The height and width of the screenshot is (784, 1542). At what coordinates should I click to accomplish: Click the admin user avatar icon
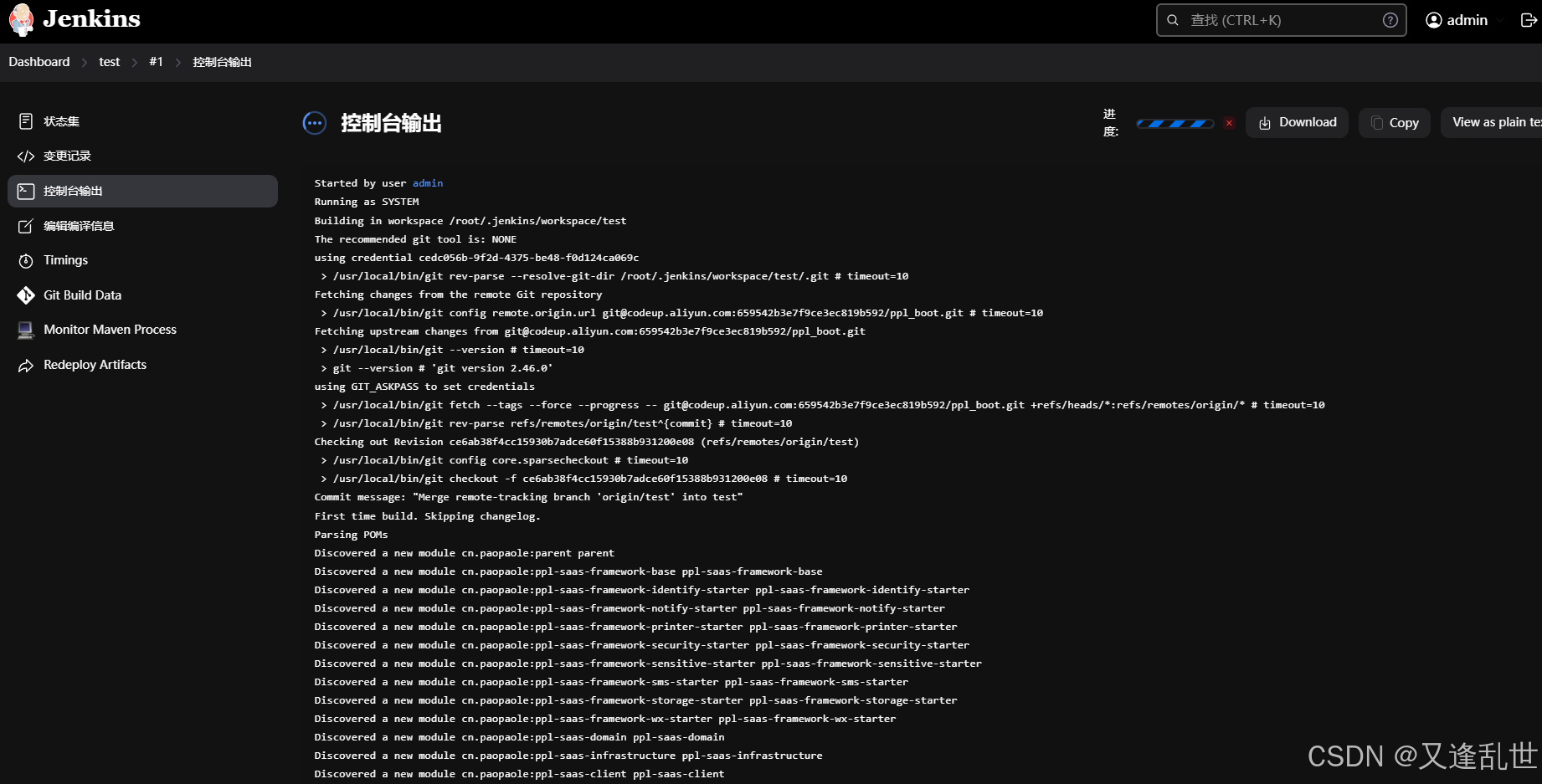click(1434, 20)
